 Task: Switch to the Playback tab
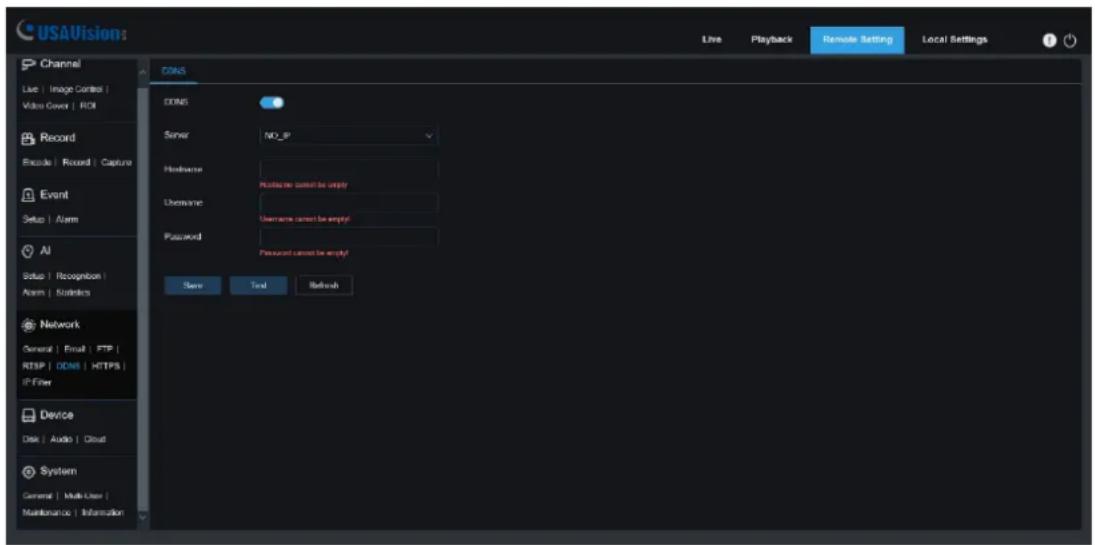[x=771, y=40]
